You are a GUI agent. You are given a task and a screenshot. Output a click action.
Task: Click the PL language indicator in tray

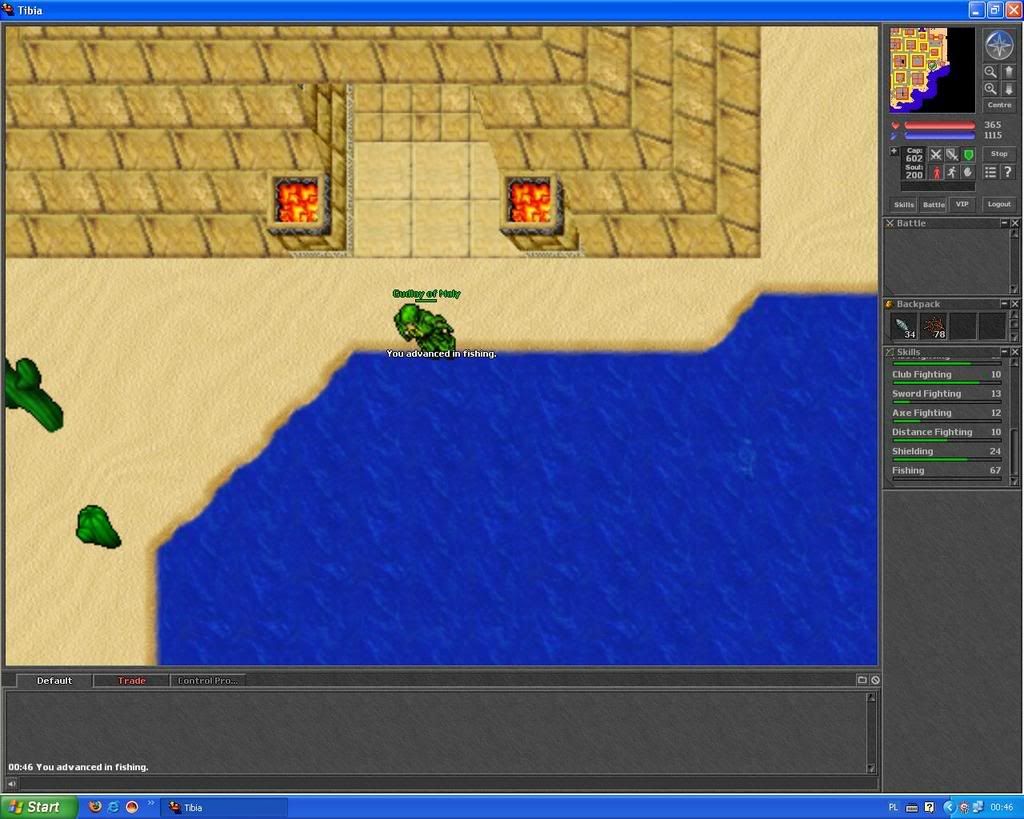click(893, 808)
